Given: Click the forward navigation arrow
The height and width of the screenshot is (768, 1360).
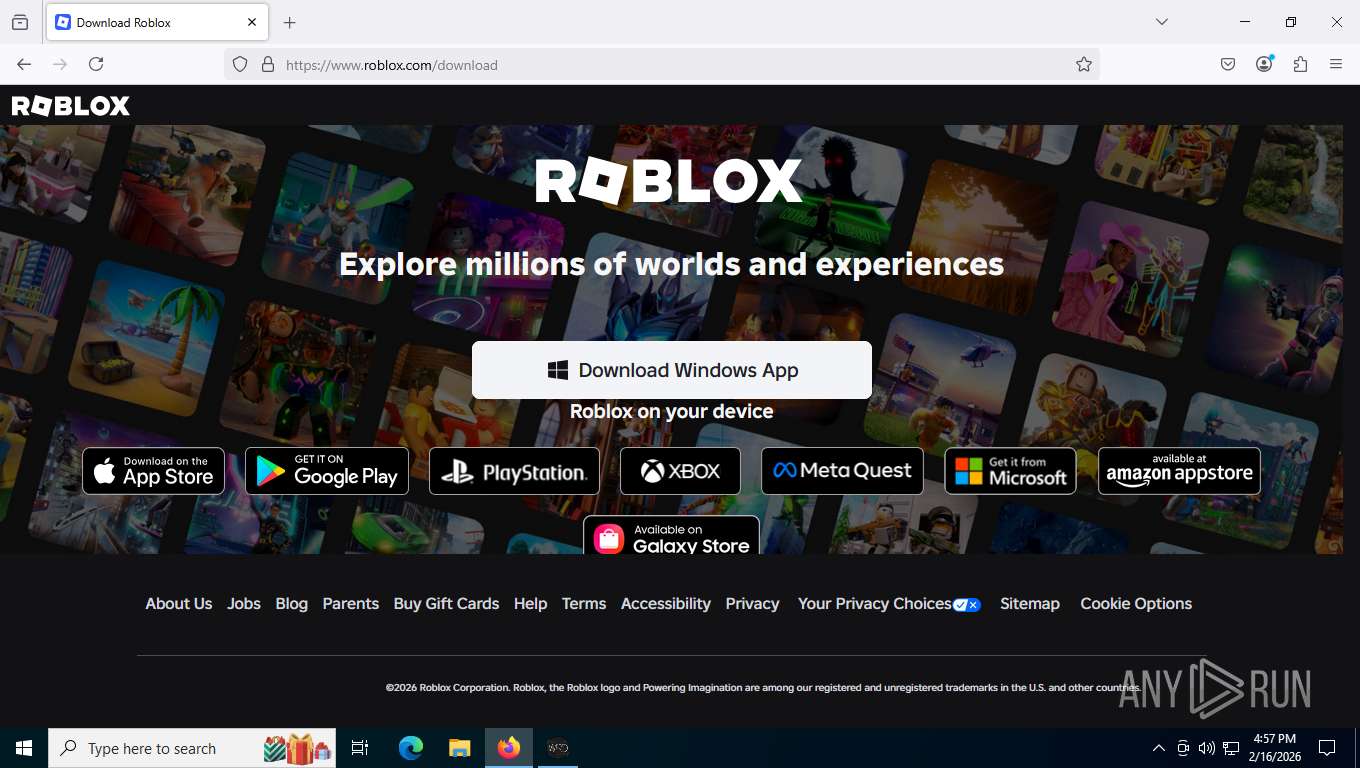Looking at the screenshot, I should tap(60, 64).
